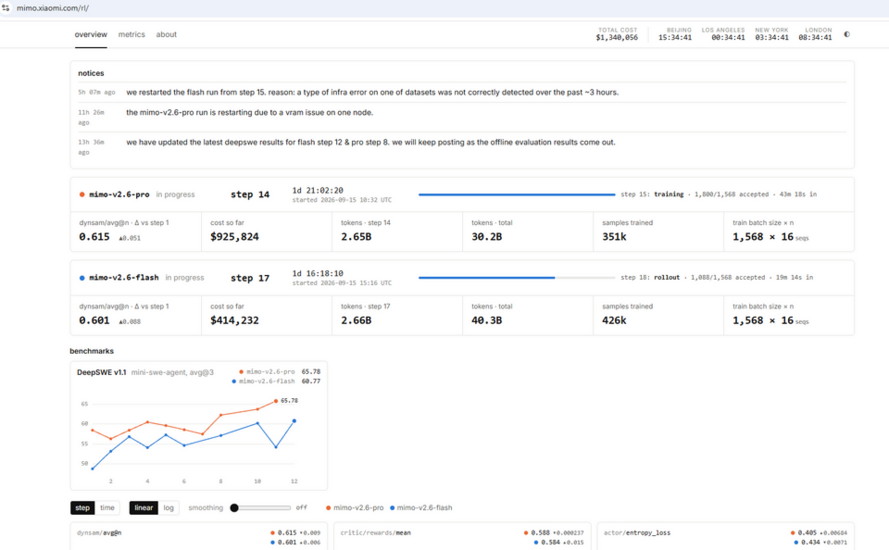Open the overview tab
This screenshot has height=550, width=889.
click(91, 35)
